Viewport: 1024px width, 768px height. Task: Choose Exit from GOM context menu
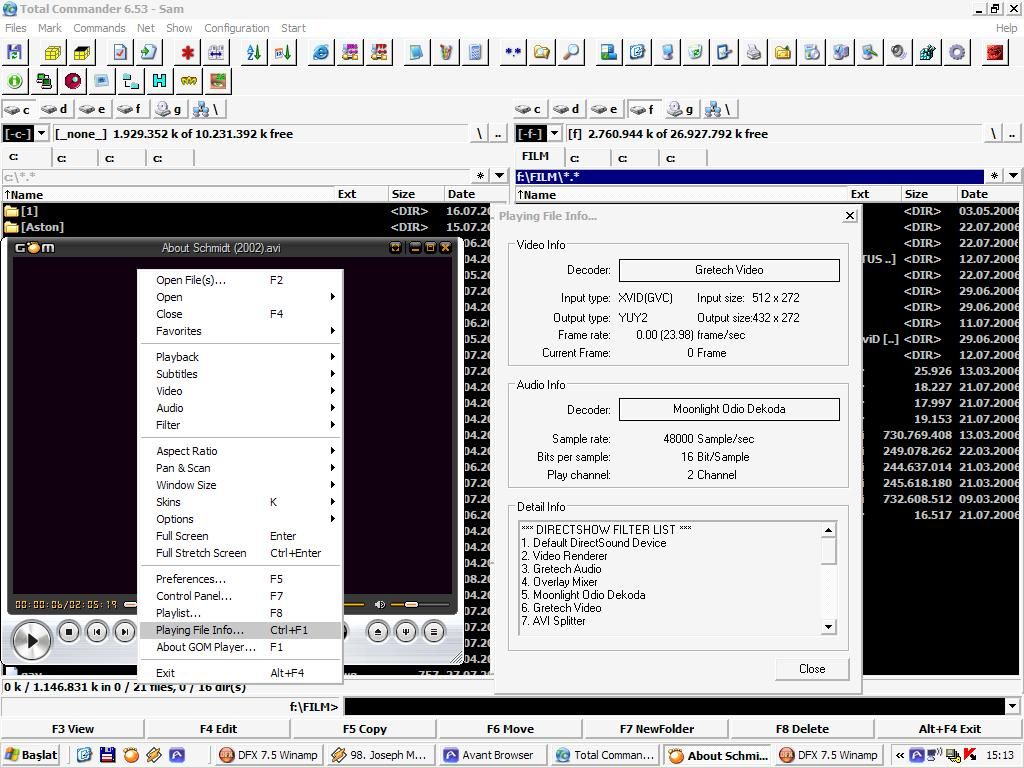pyautogui.click(x=240, y=673)
